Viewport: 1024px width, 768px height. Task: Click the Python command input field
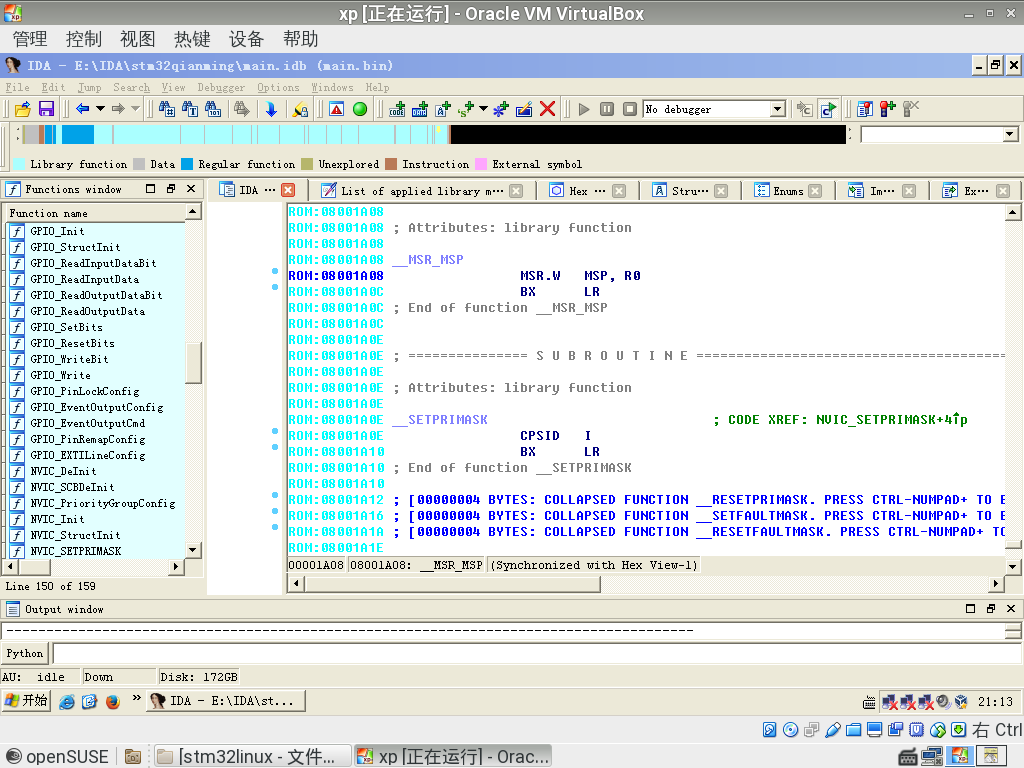pyautogui.click(x=537, y=653)
